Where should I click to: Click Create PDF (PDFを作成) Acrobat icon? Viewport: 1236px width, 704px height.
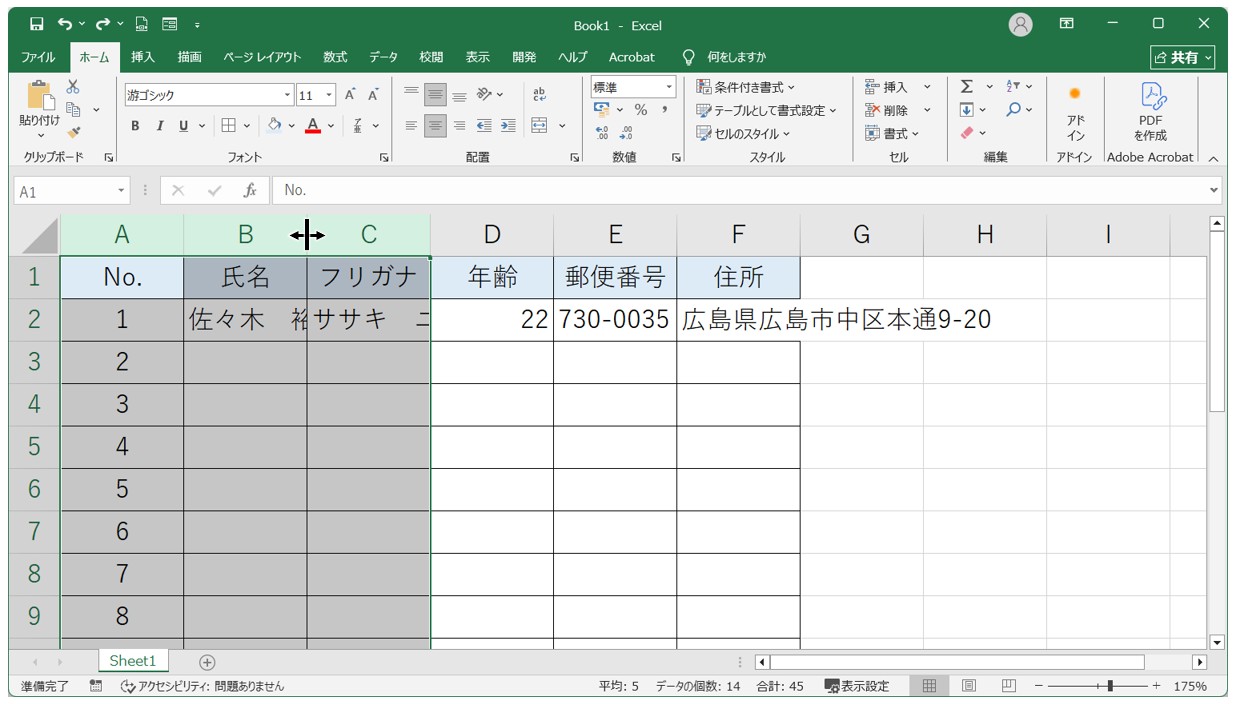pyautogui.click(x=1150, y=112)
